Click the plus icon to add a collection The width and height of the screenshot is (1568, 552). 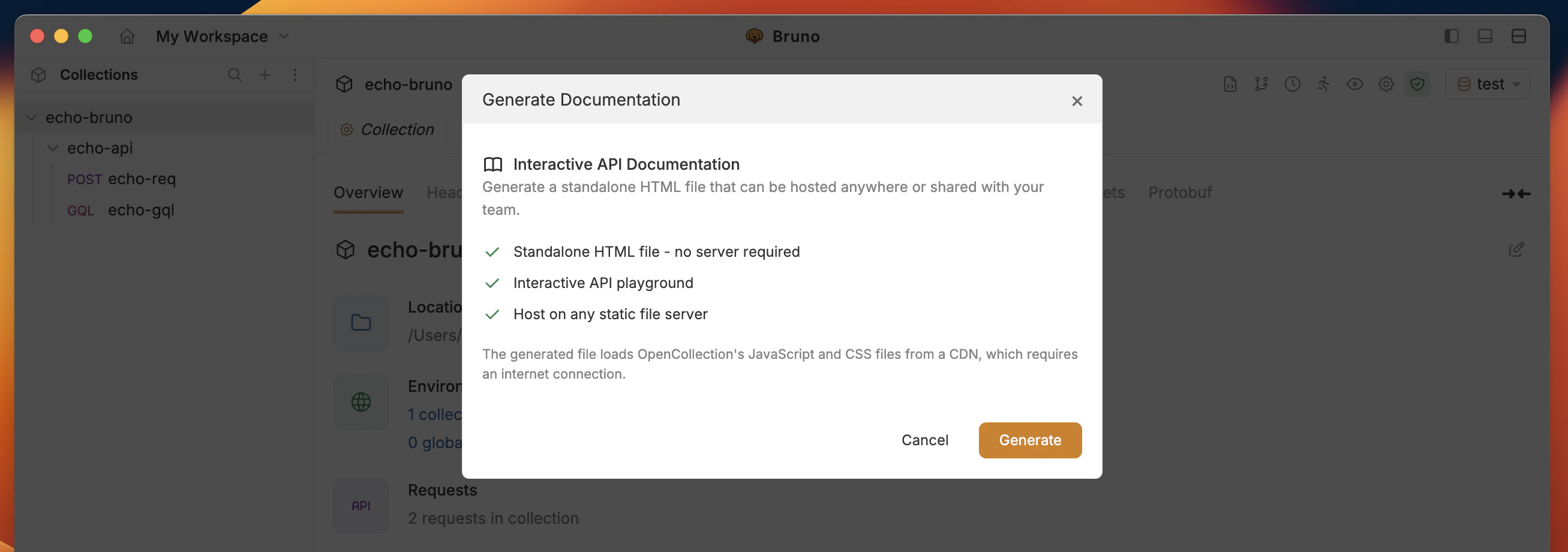click(x=265, y=75)
